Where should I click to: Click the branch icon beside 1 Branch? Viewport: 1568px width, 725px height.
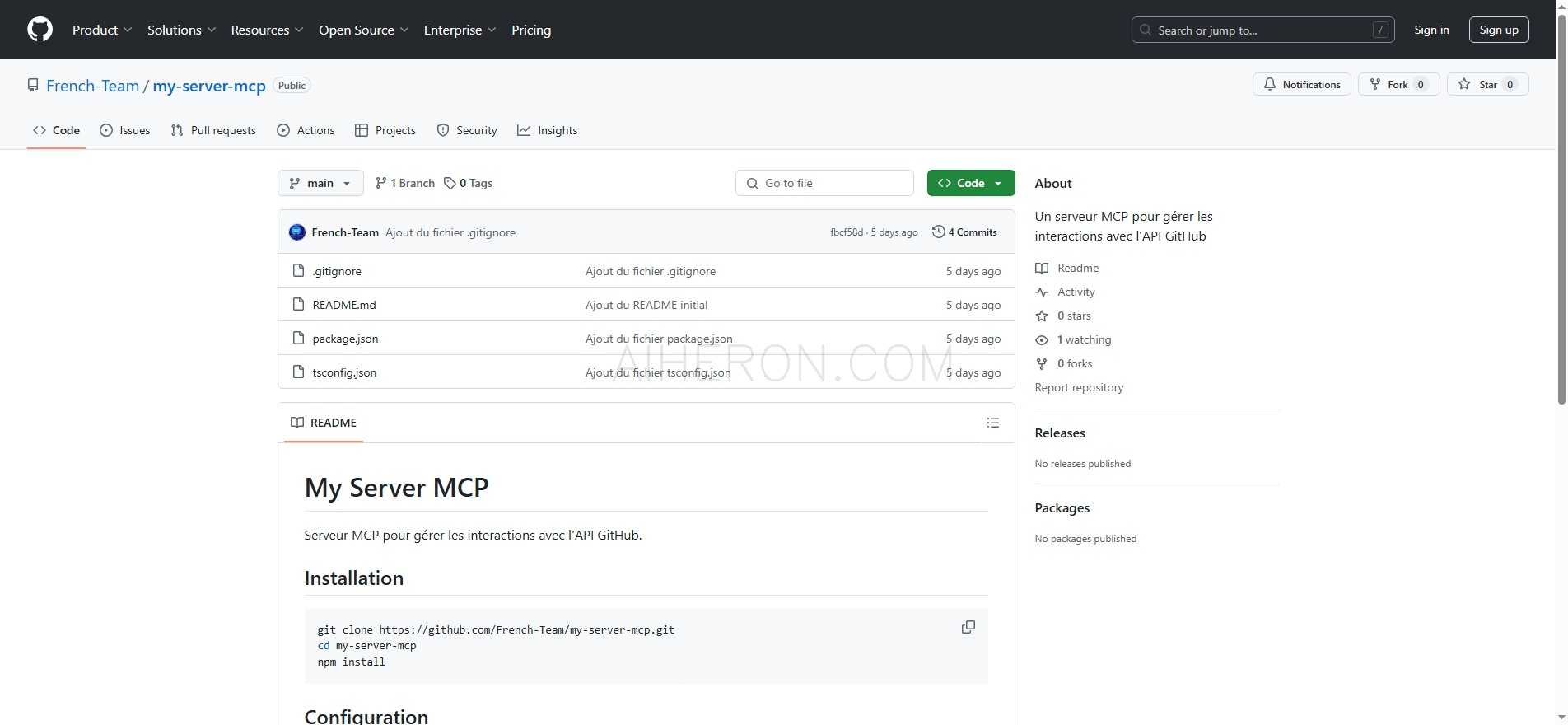(x=380, y=183)
